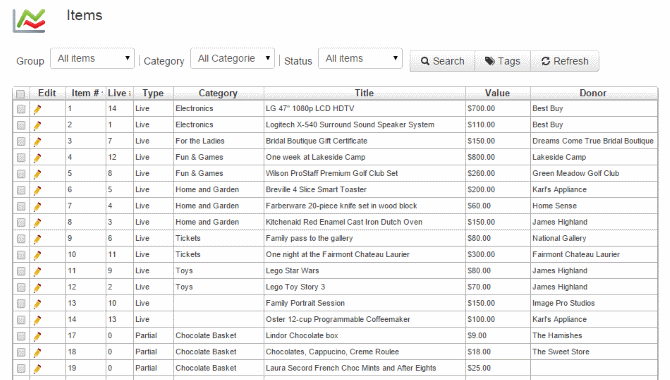Screen dimensions: 670x380
Task: Check the Farberware knife set row box
Action: [21, 207]
